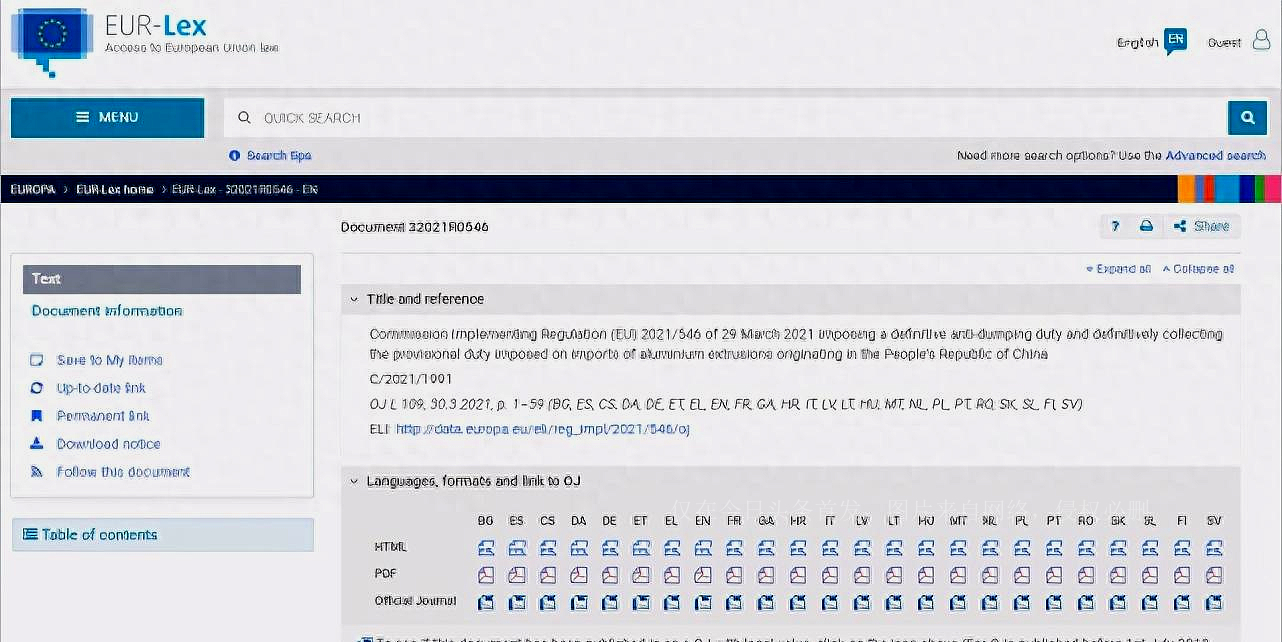Open the main MENU button
Screen dimensions: 1282x642
[x=107, y=118]
